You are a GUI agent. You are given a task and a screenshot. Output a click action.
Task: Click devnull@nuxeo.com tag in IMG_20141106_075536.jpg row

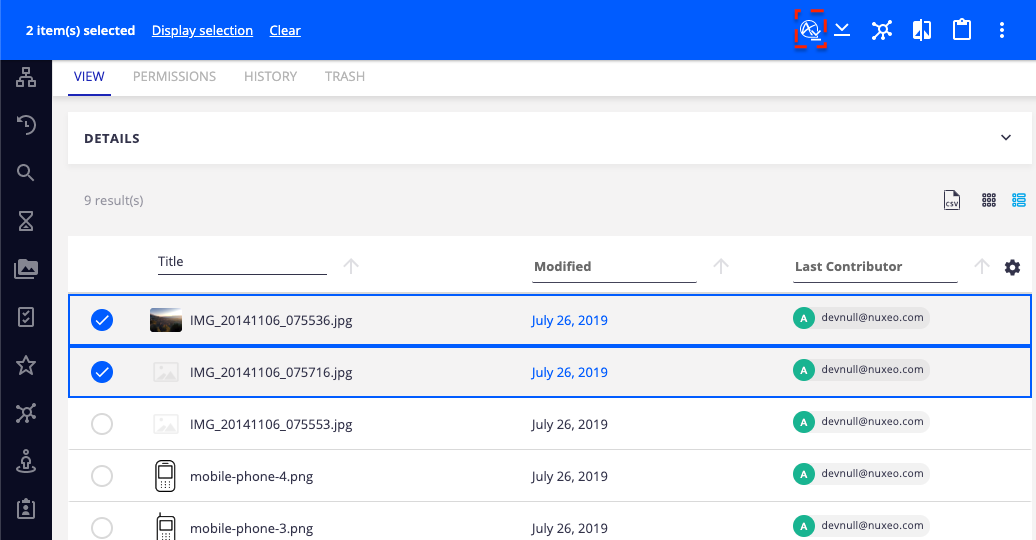[861, 318]
